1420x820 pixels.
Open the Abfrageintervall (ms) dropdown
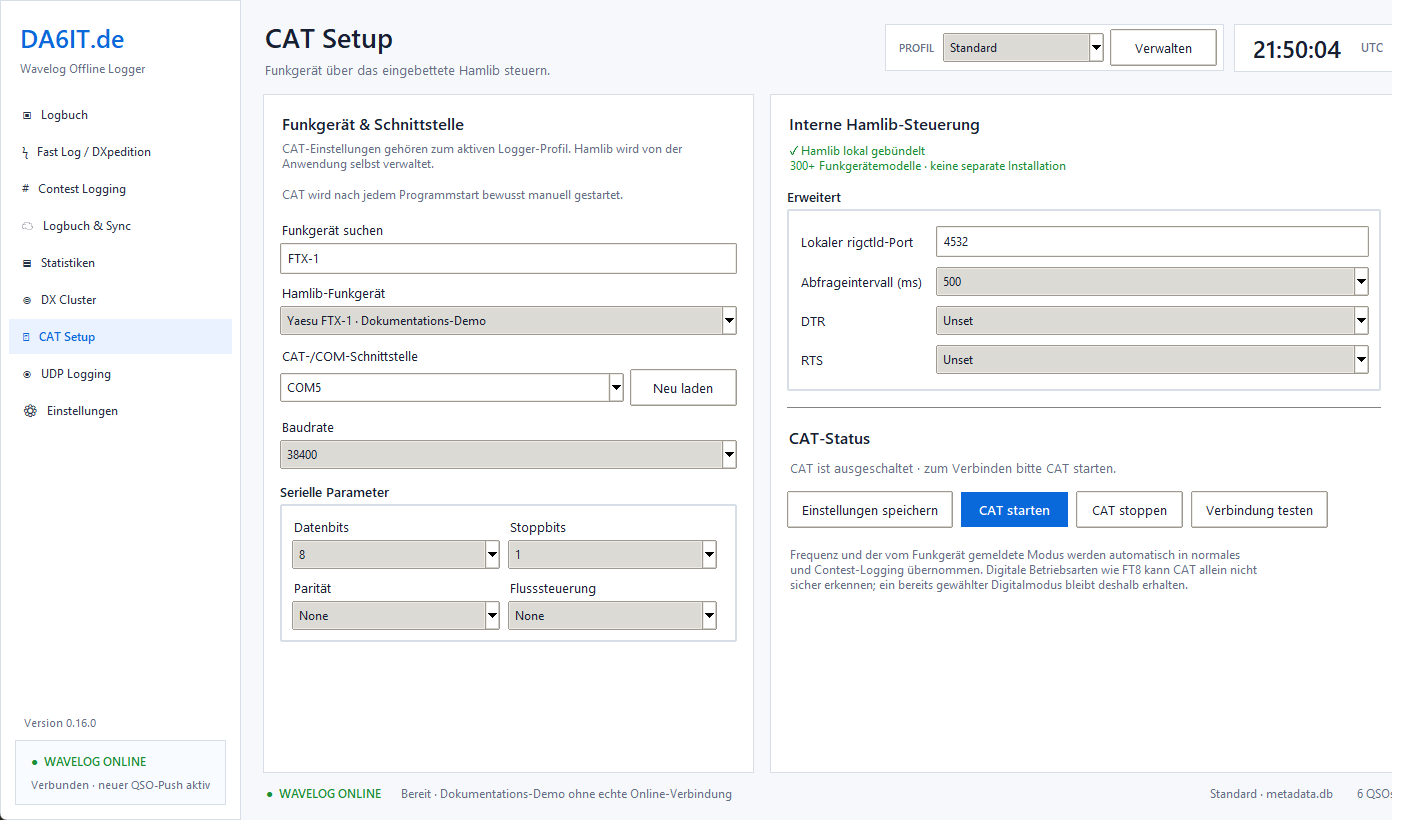[x=1152, y=282]
